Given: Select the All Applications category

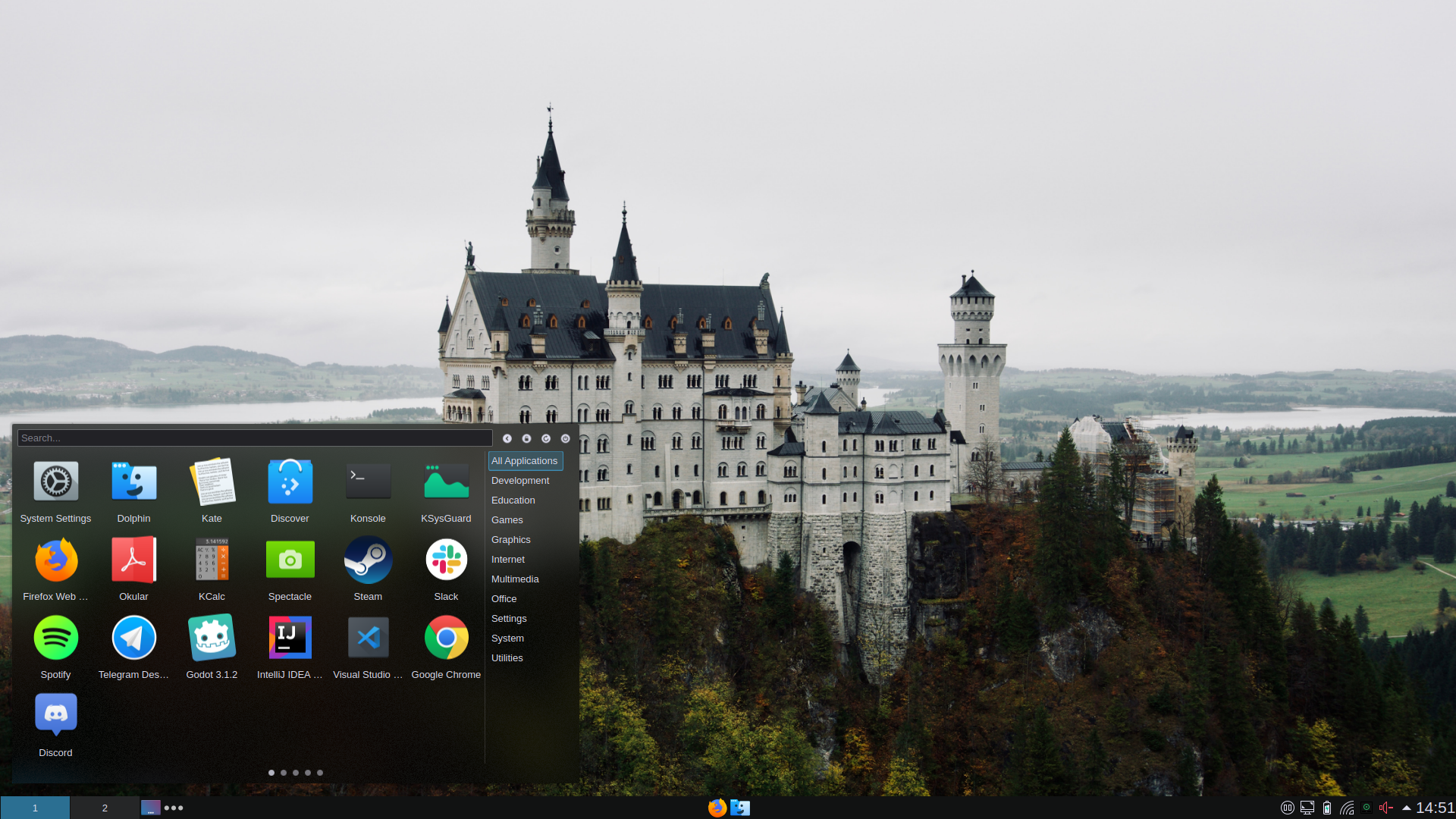Looking at the screenshot, I should coord(526,461).
